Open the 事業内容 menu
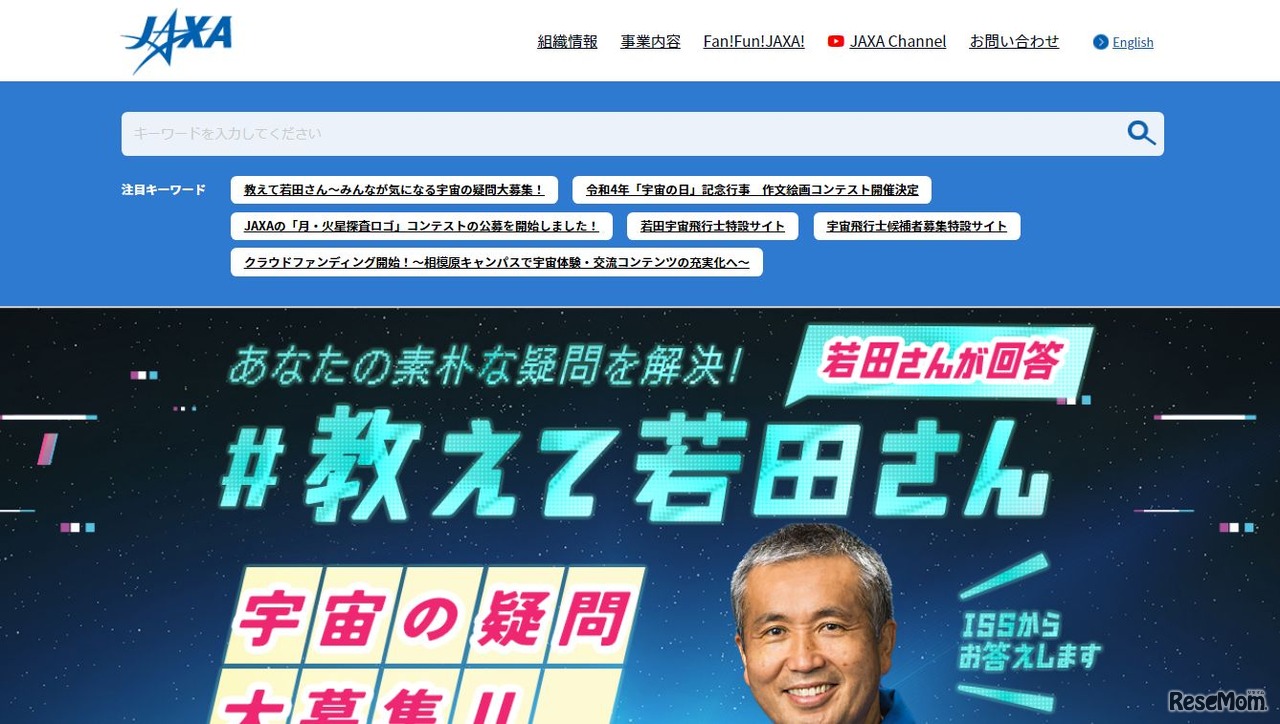Viewport: 1280px width, 724px height. coord(650,42)
